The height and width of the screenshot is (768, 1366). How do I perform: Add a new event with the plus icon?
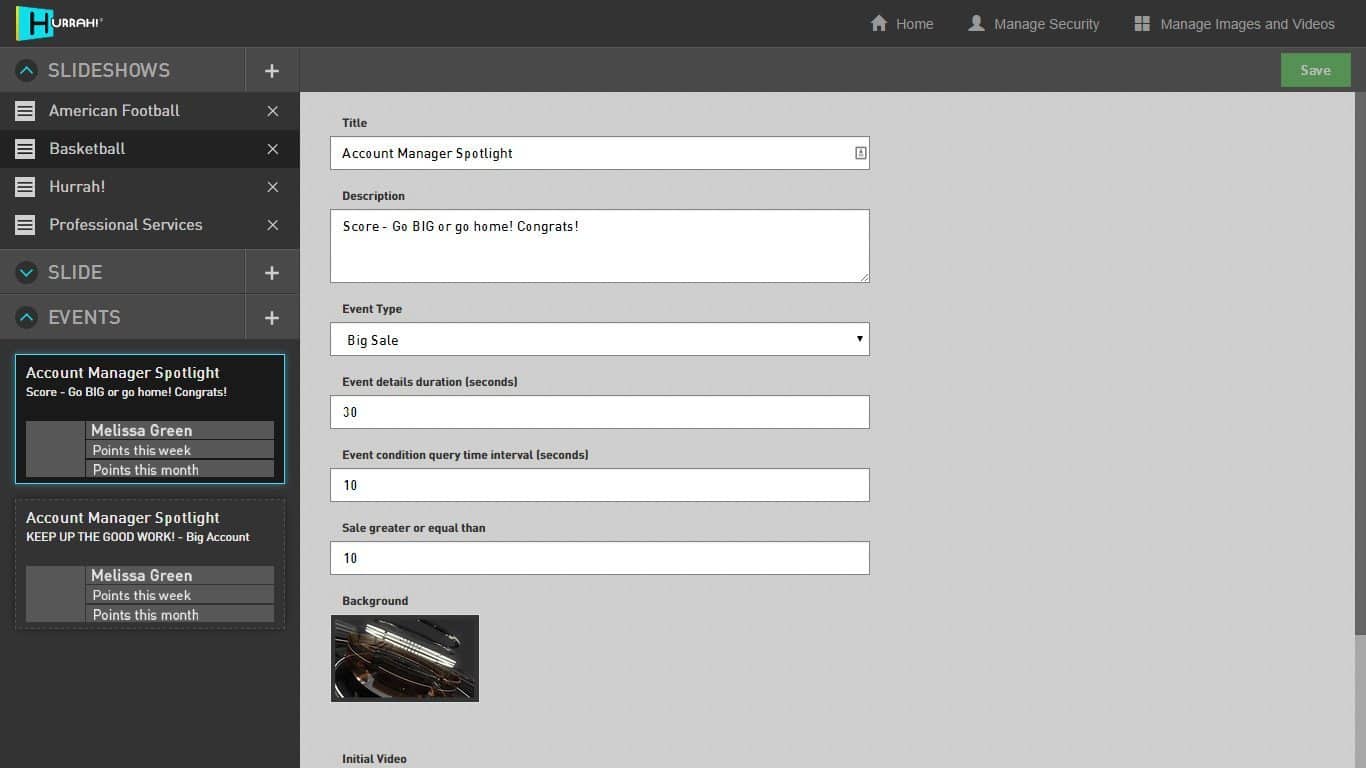(x=271, y=317)
